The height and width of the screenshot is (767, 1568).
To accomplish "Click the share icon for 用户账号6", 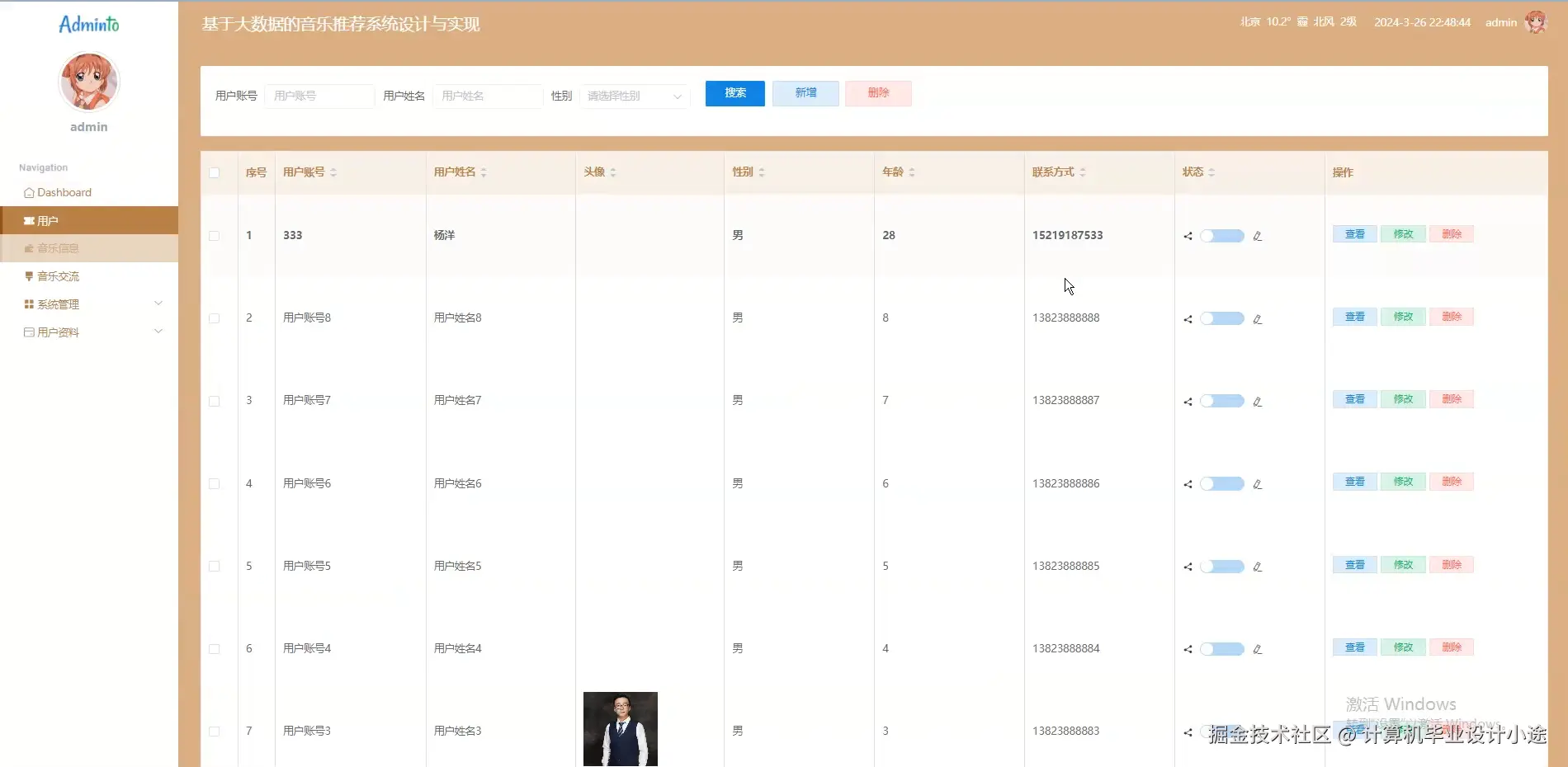I will (1188, 484).
